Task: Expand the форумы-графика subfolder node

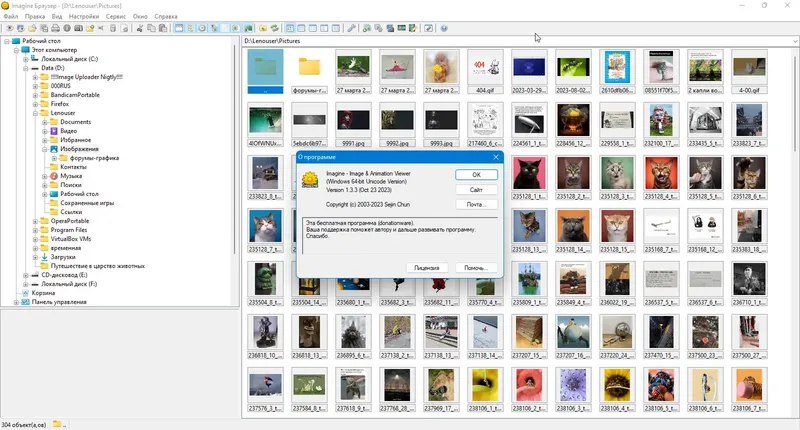Action: (x=55, y=158)
